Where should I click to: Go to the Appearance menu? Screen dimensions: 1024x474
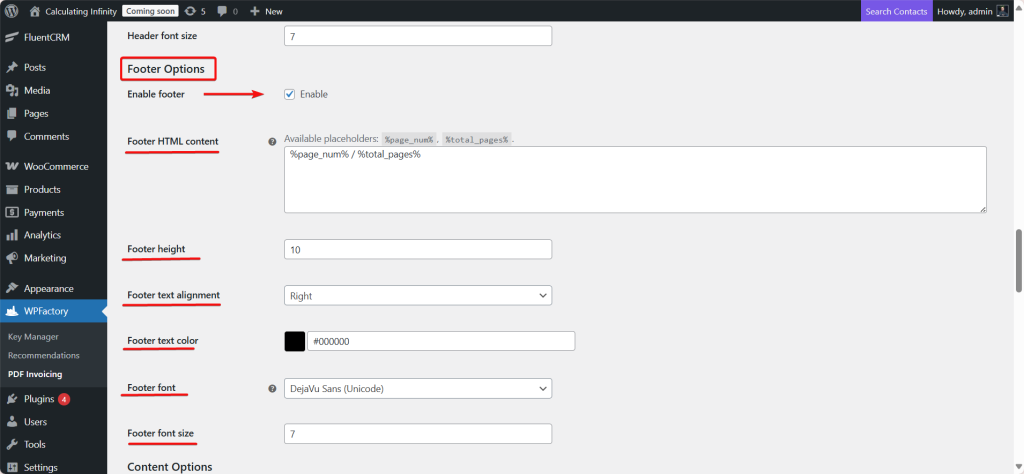pos(48,288)
